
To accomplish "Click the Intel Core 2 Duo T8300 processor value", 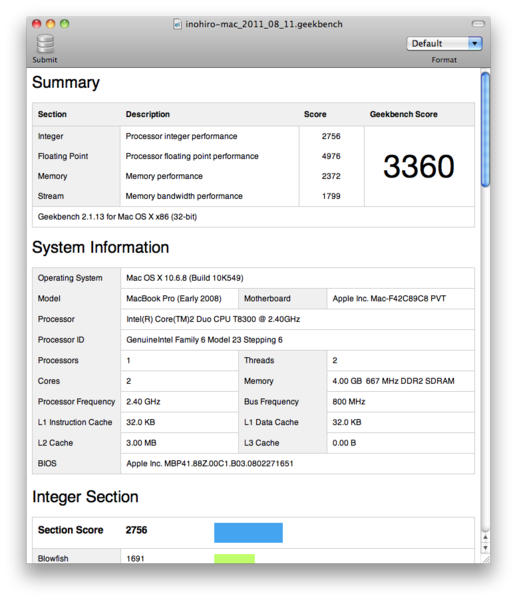I will pos(213,319).
